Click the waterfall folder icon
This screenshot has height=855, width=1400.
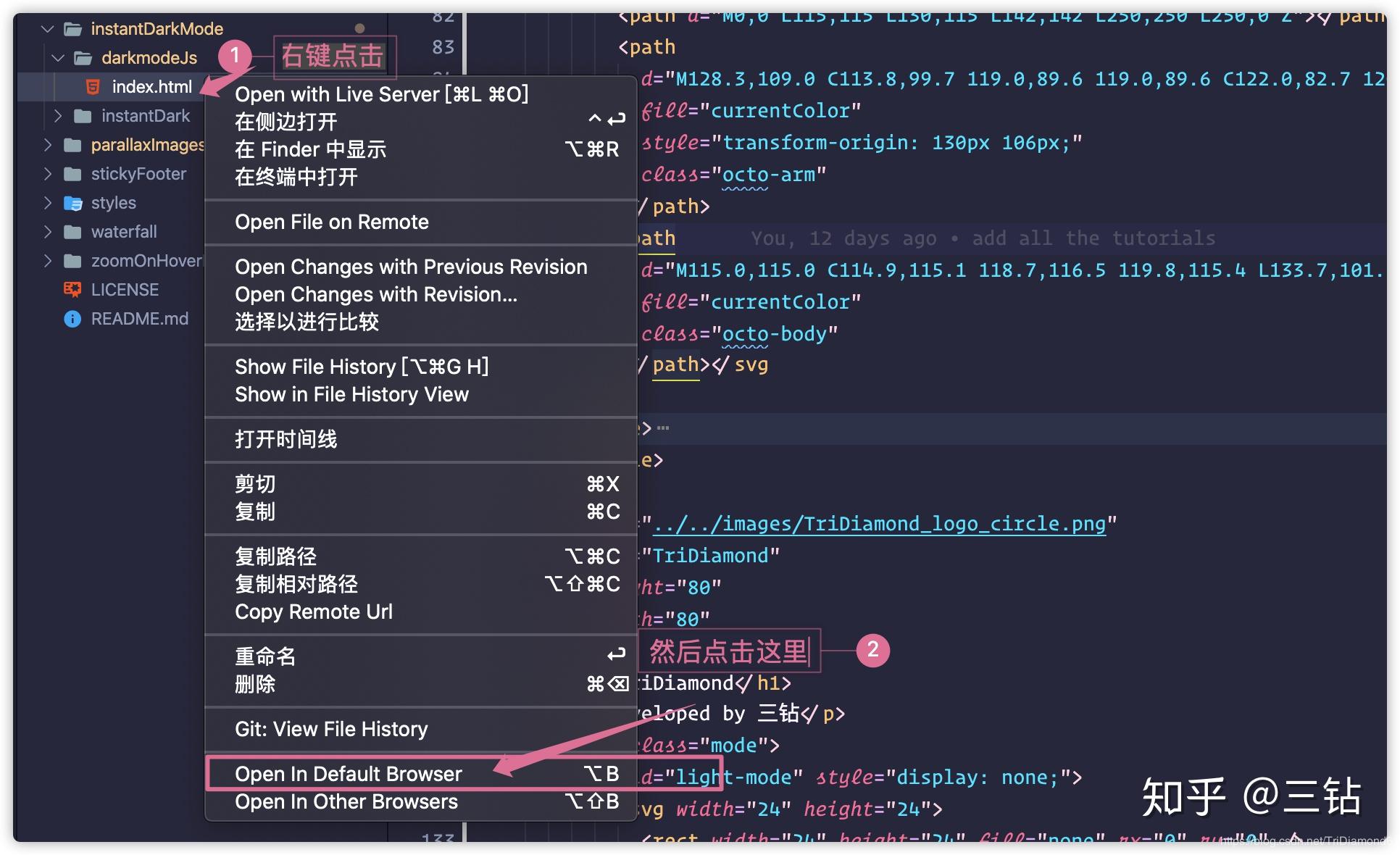click(x=72, y=232)
